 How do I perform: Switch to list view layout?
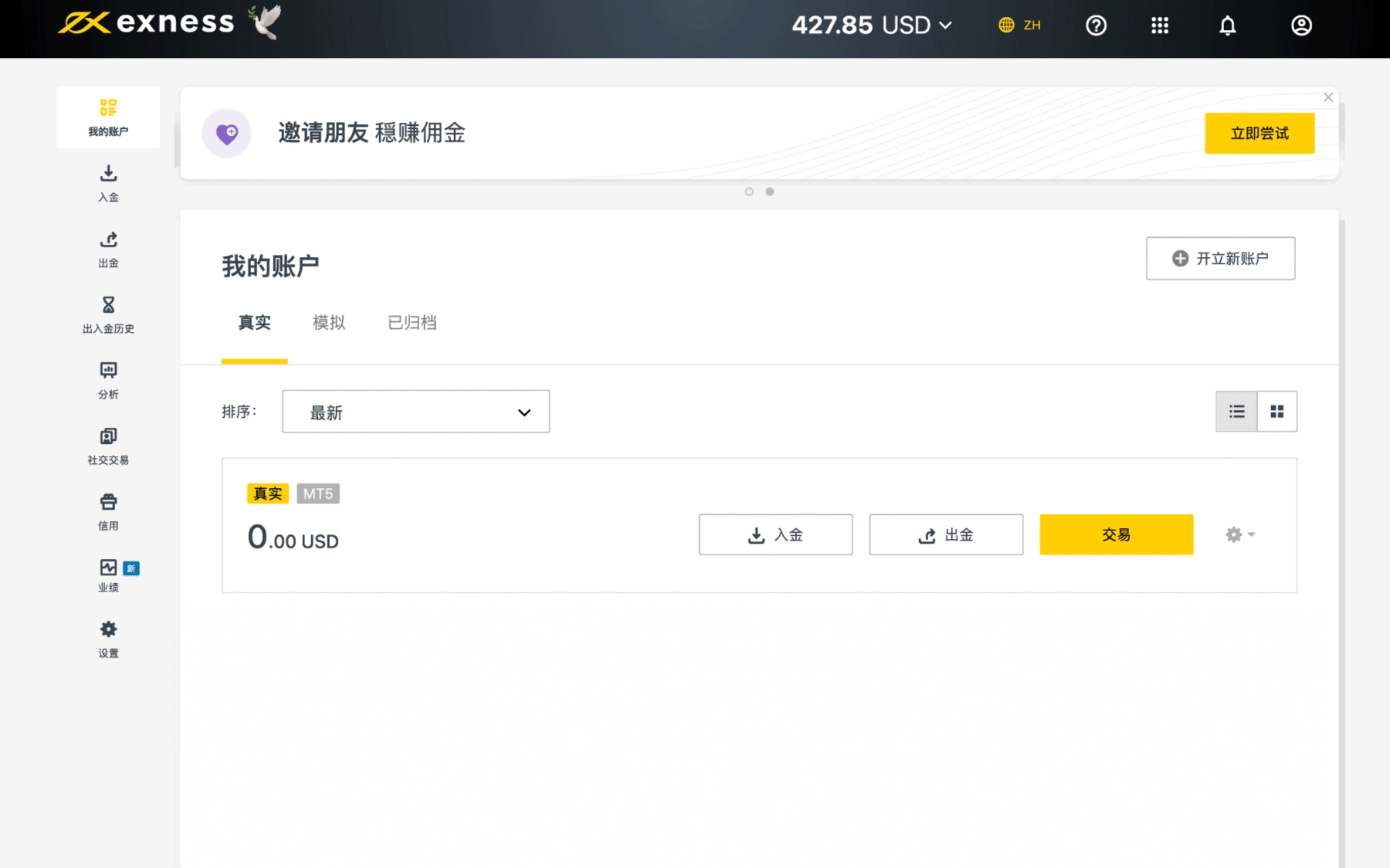(x=1236, y=412)
